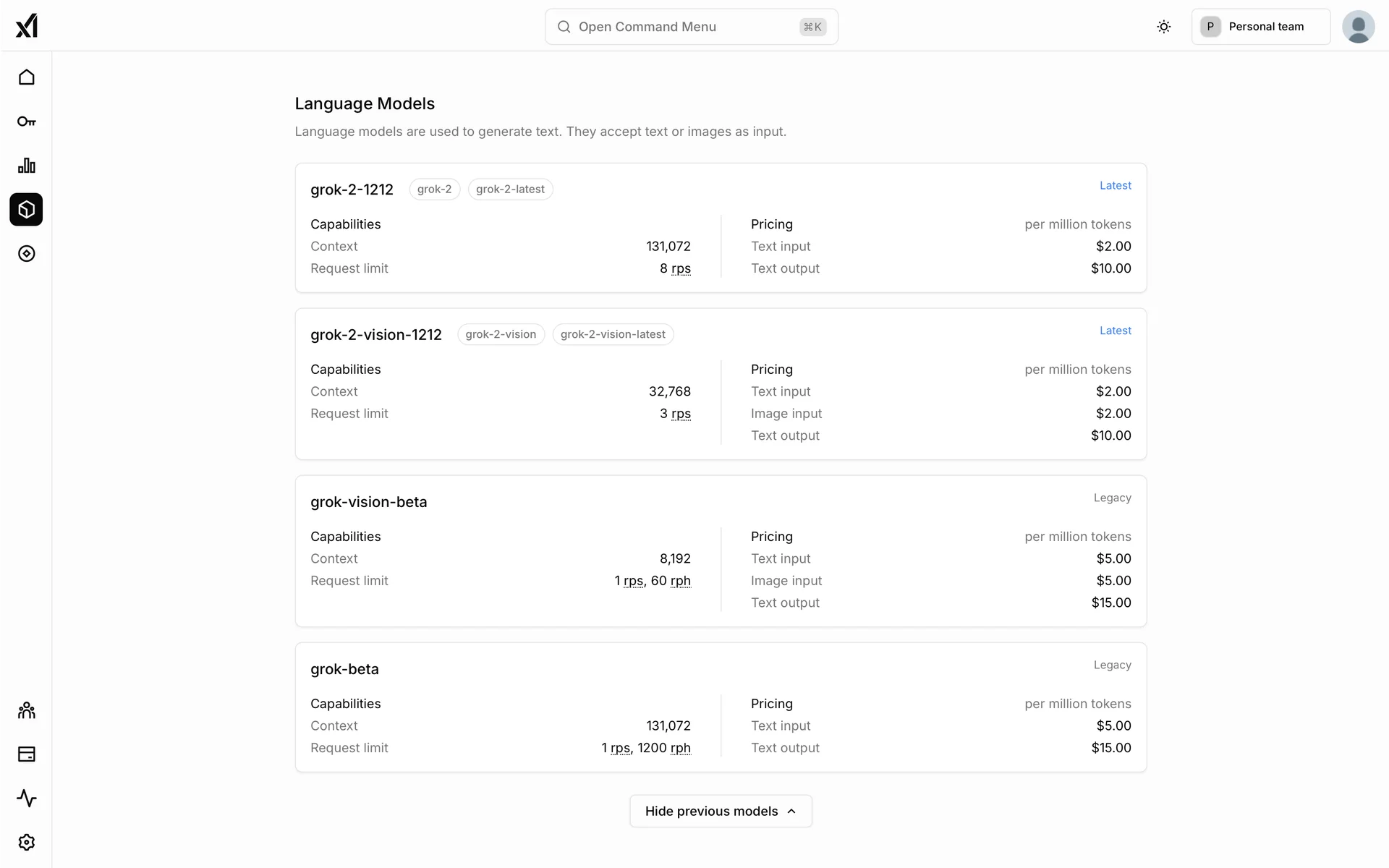The width and height of the screenshot is (1389, 868).
Task: Click the grok-2-vision-latest alias tag
Action: pos(613,334)
